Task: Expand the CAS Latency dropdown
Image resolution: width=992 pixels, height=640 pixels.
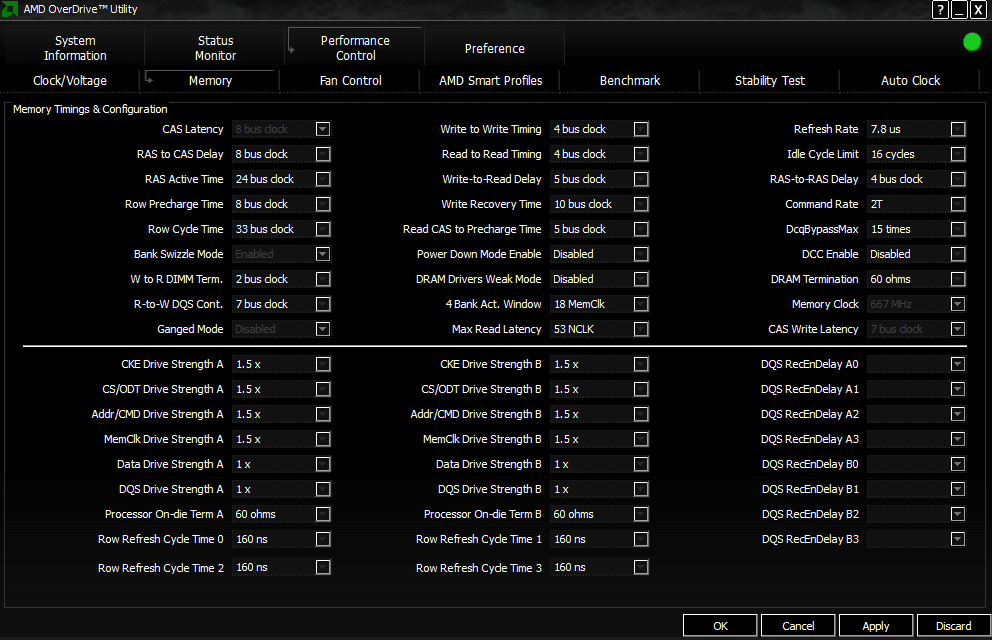Action: [323, 129]
